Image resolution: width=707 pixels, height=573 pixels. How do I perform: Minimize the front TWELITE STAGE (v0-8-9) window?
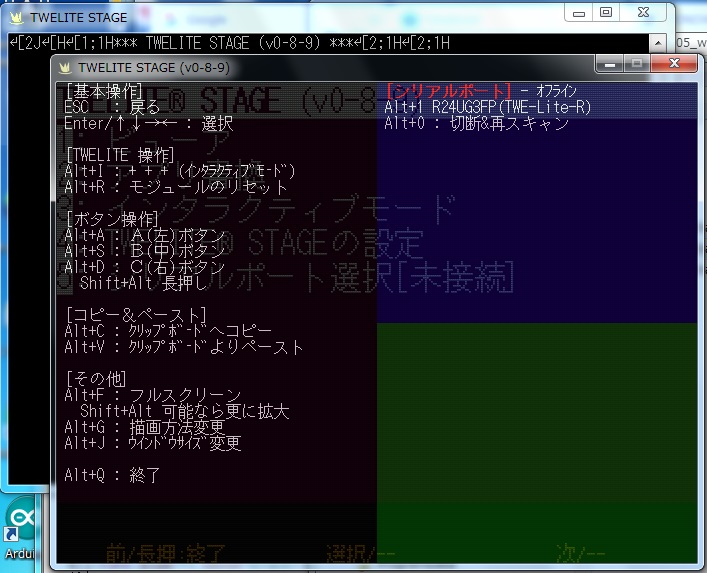(x=610, y=63)
